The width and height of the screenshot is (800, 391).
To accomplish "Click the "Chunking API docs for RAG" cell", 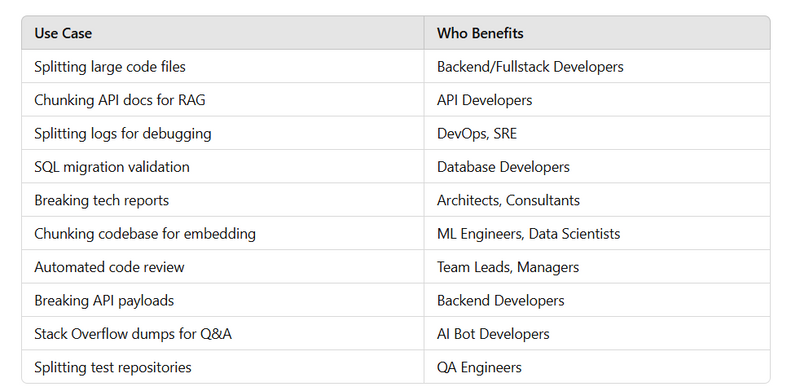I will pos(222,100).
